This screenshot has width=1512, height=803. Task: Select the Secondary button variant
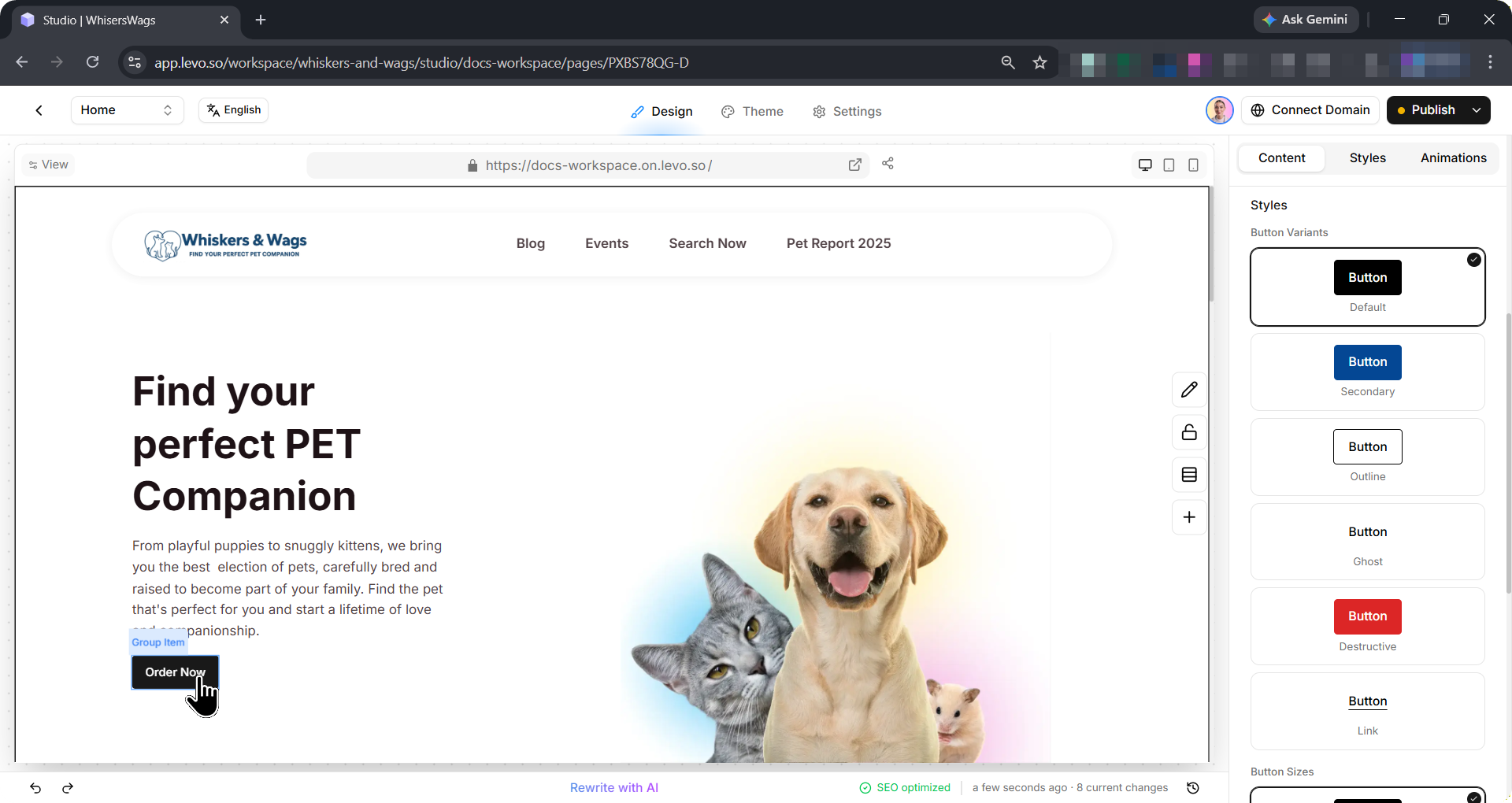pyautogui.click(x=1367, y=372)
